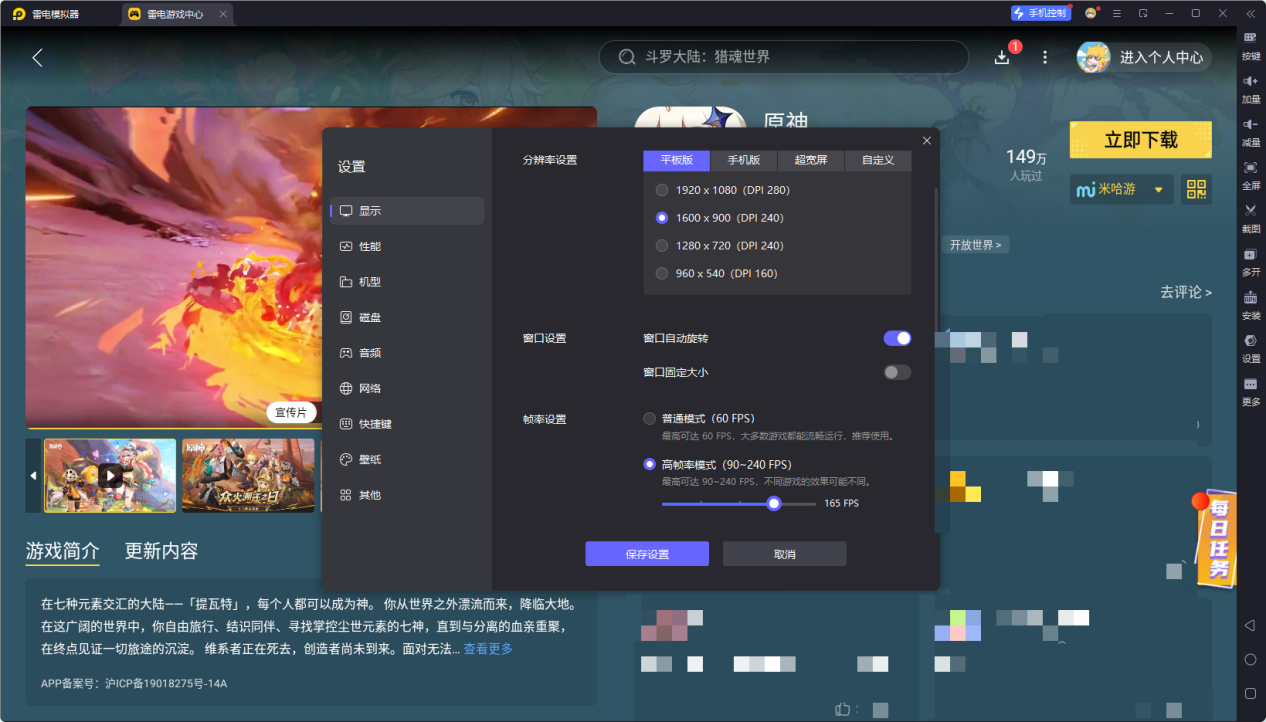Click the FPS slider handle at 165
The height and width of the screenshot is (722, 1266).
(774, 503)
